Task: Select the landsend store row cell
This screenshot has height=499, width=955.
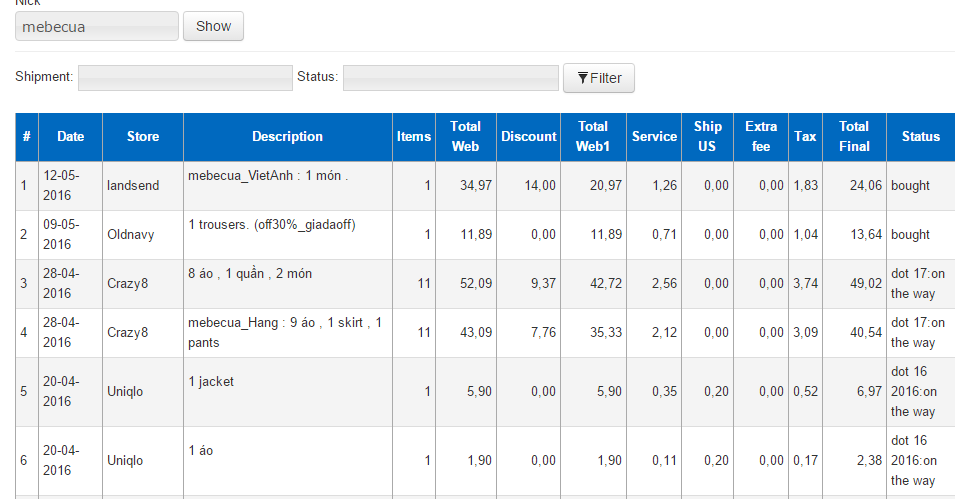Action: point(143,186)
